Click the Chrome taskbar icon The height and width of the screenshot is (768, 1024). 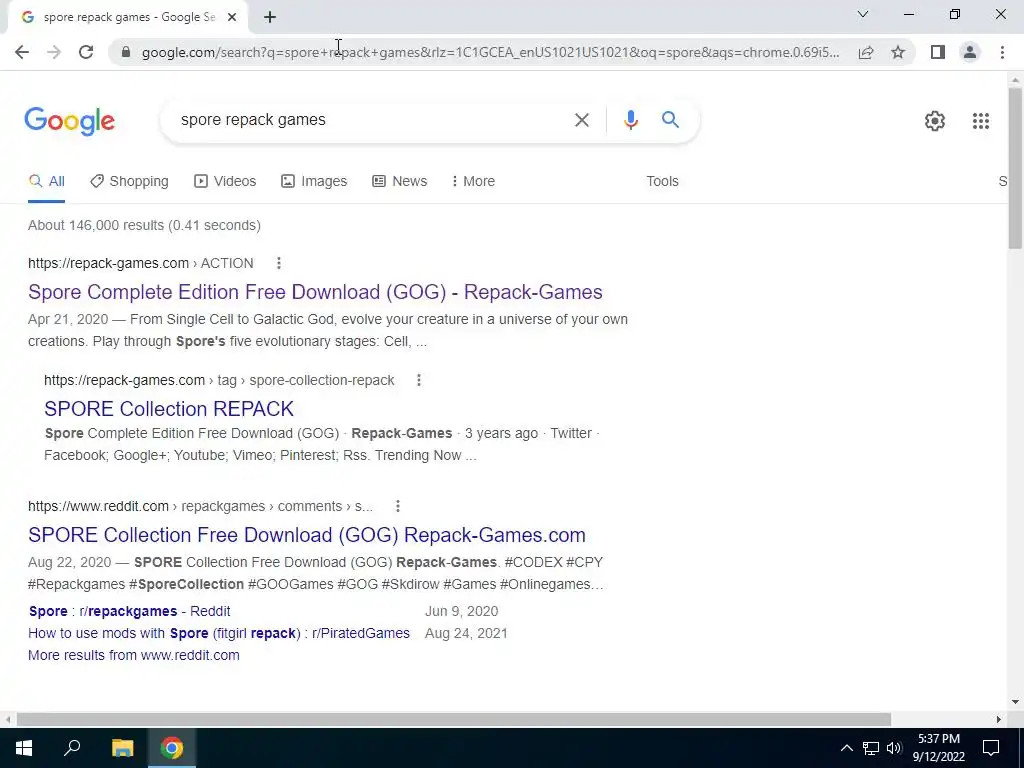click(x=172, y=748)
